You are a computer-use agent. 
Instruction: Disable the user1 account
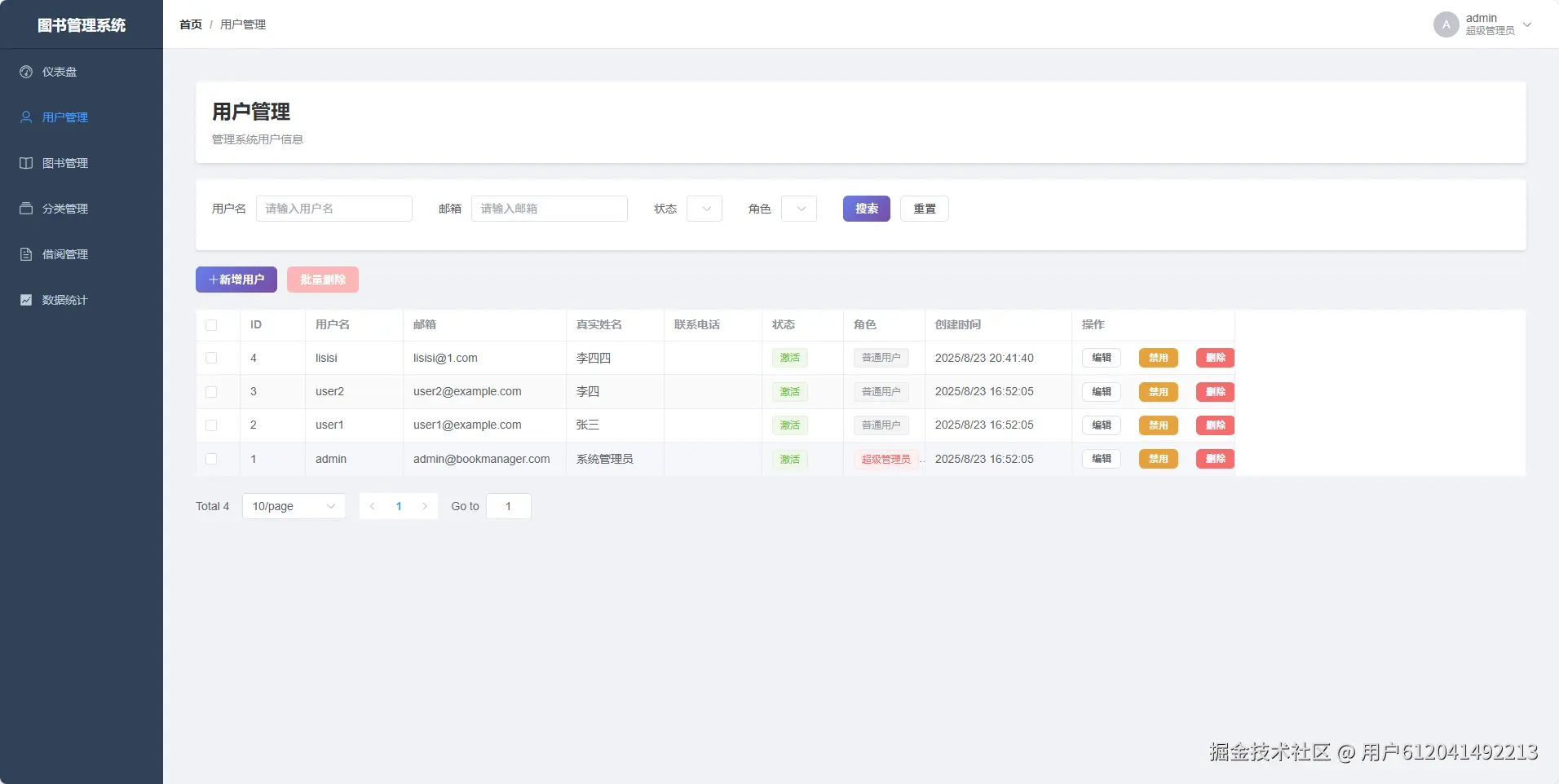1159,425
